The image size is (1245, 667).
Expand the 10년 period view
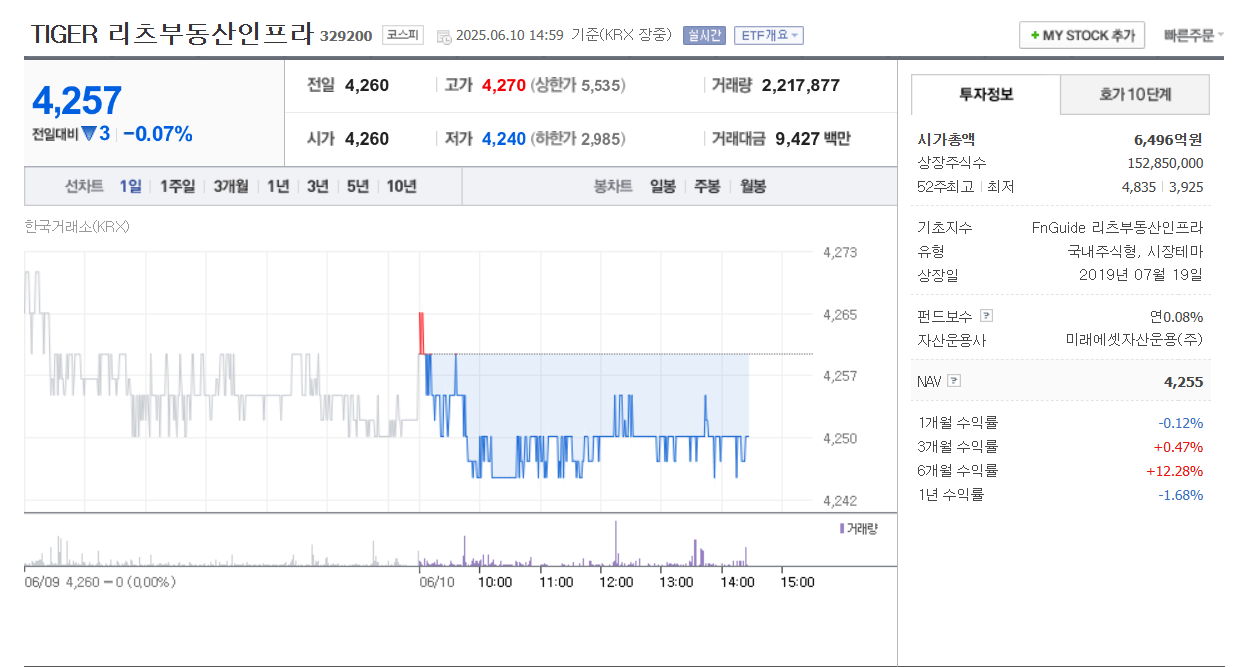402,186
